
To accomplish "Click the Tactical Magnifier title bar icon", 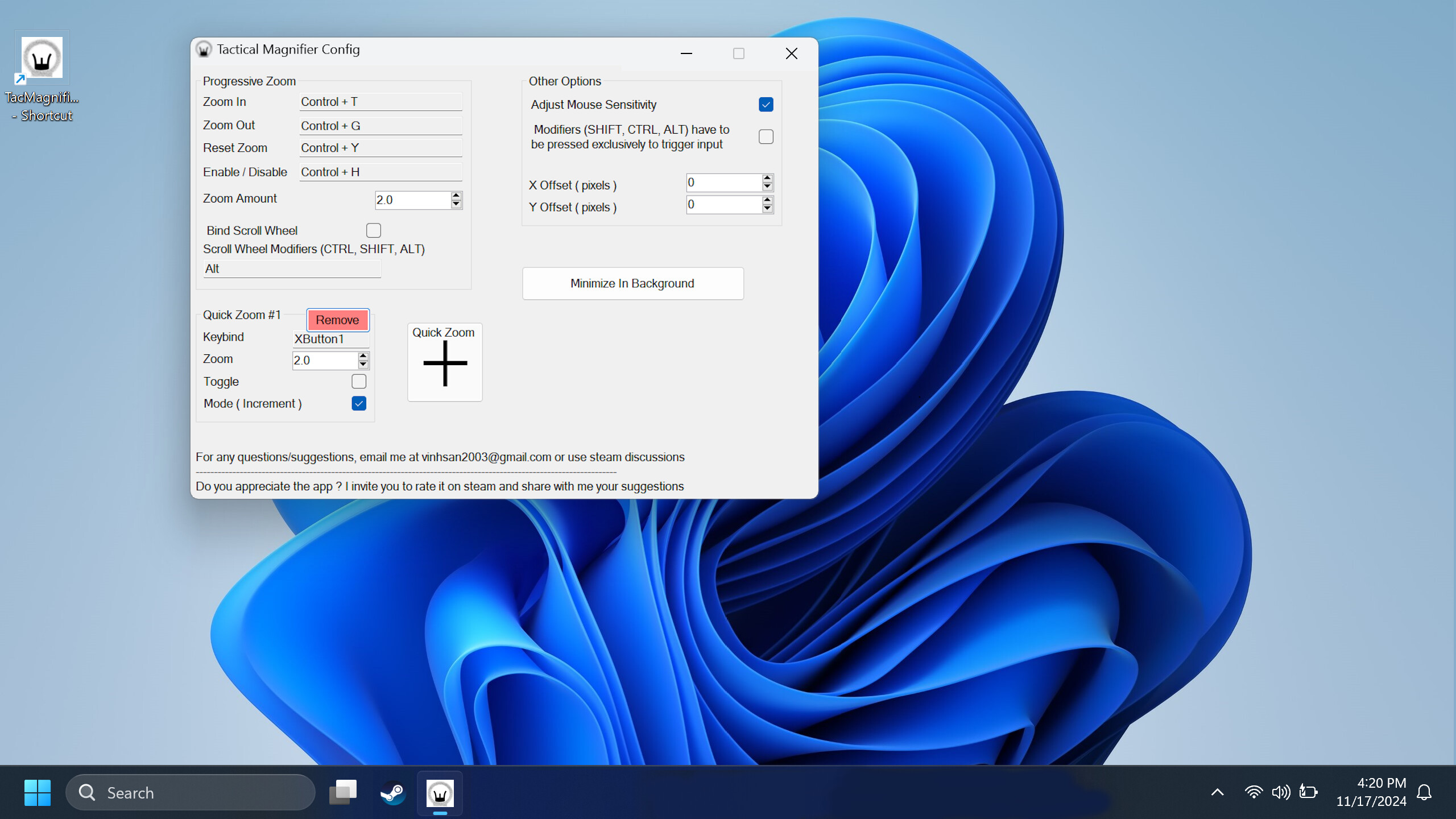I will point(204,49).
